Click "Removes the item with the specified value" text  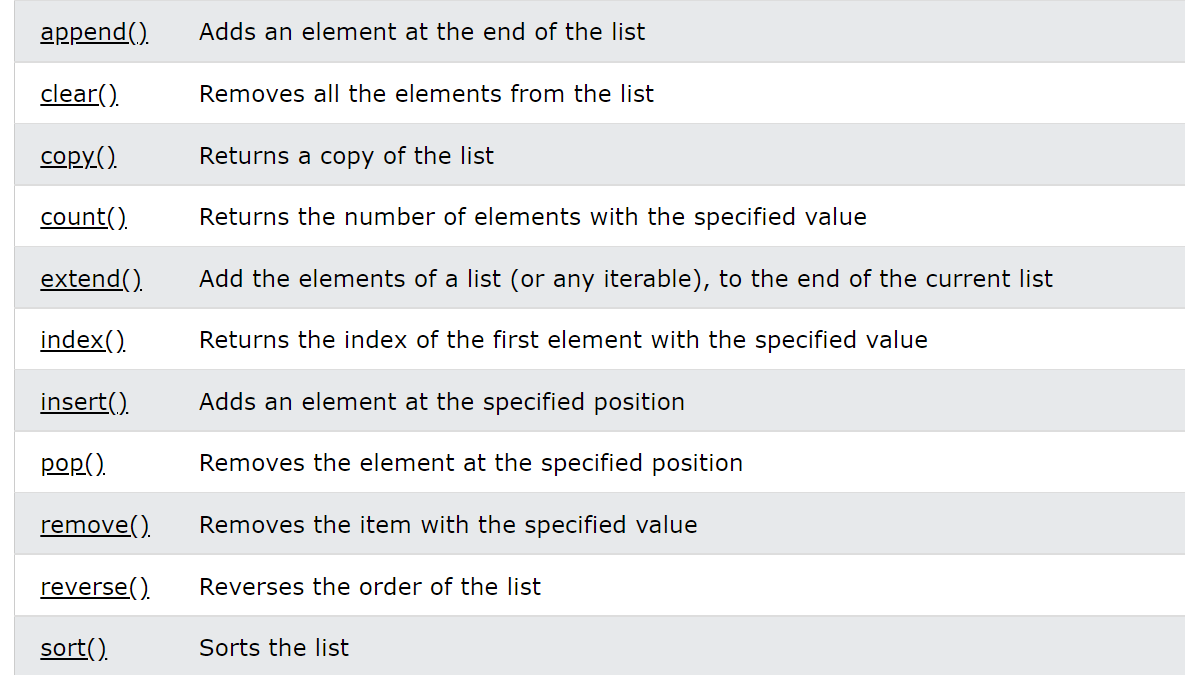448,525
